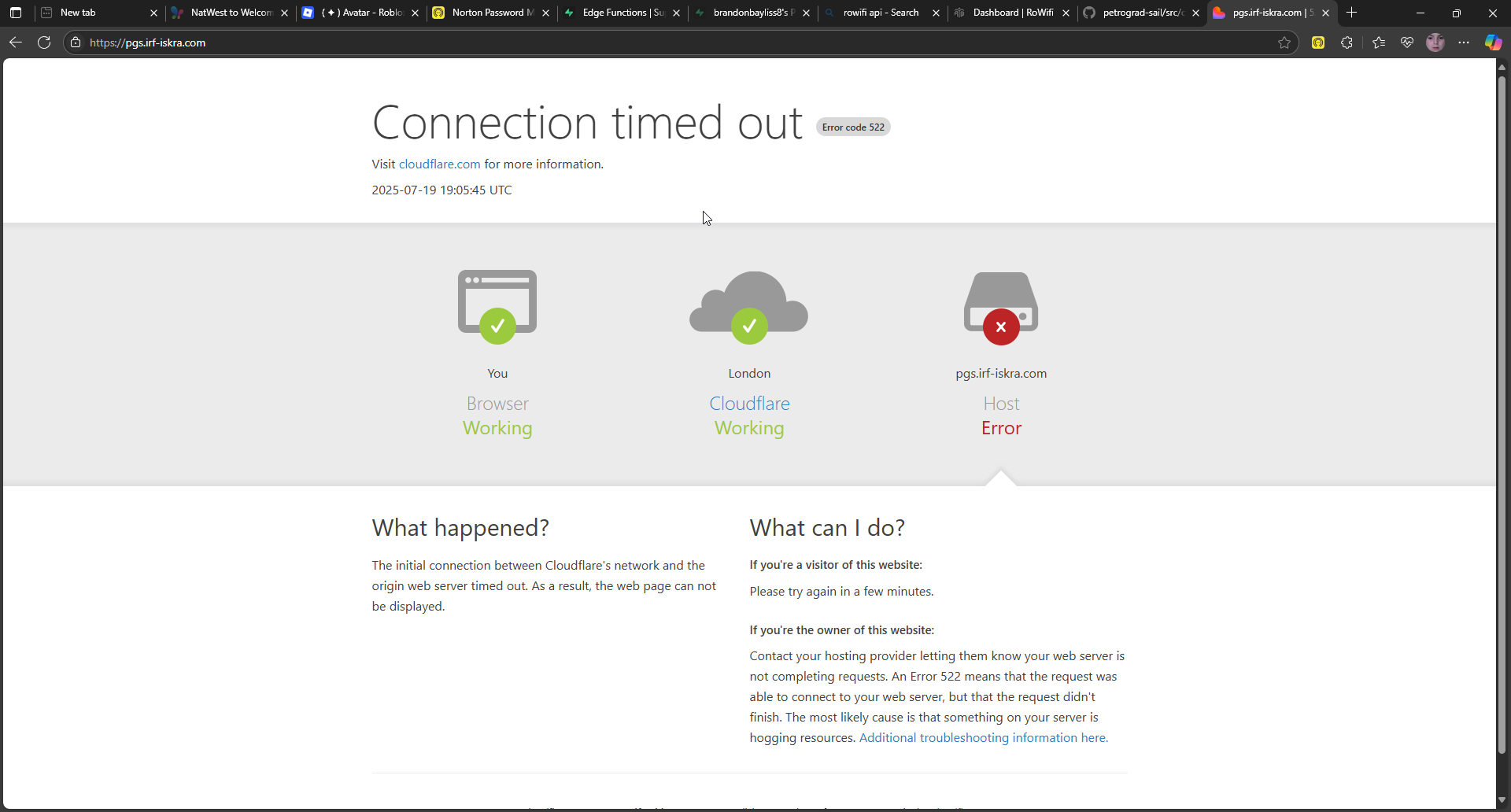Close the Dashboard | RoWifi tab
The width and height of the screenshot is (1511, 812).
pyautogui.click(x=1066, y=13)
